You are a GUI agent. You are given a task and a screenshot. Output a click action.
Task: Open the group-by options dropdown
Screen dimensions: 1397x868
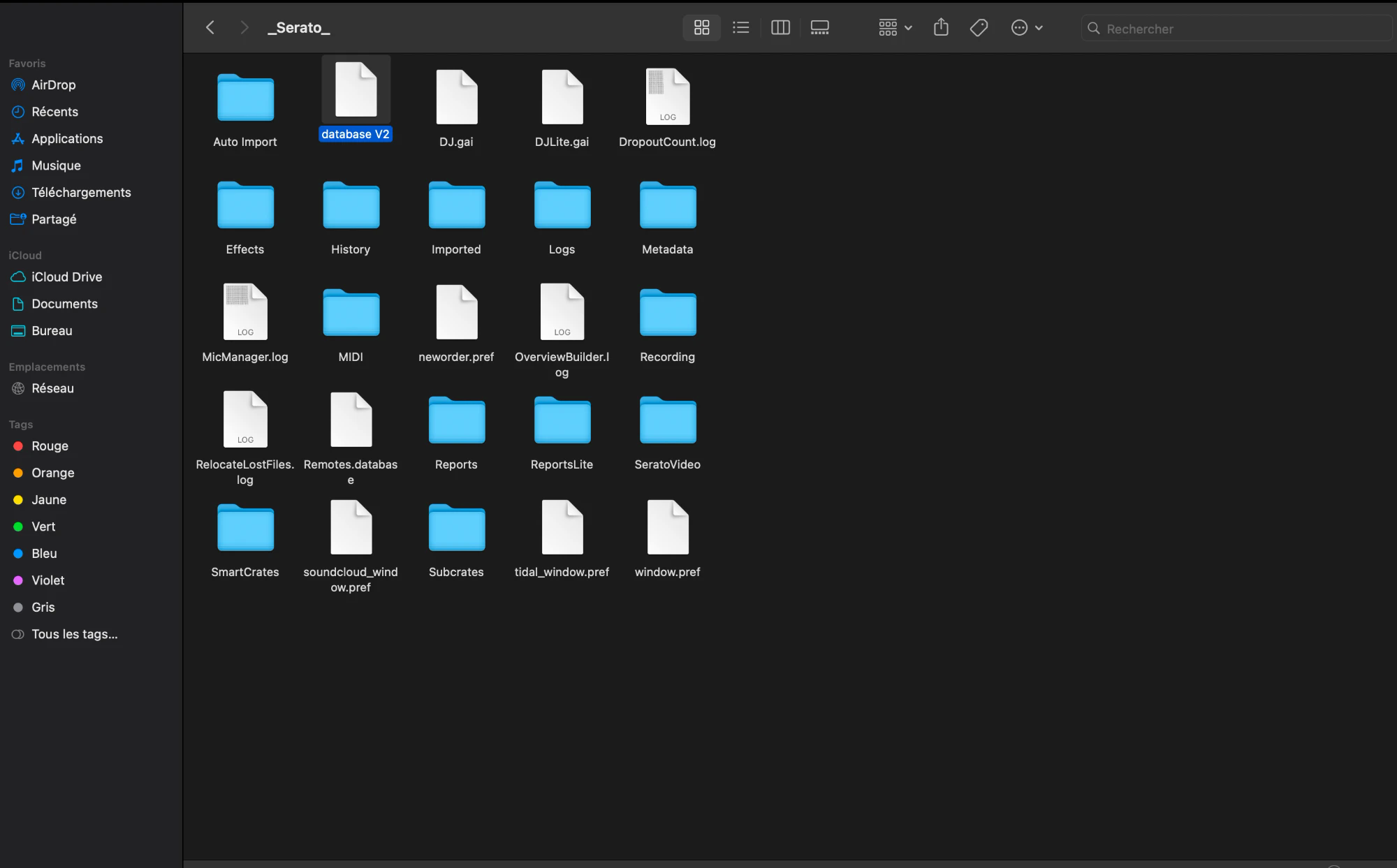click(895, 27)
